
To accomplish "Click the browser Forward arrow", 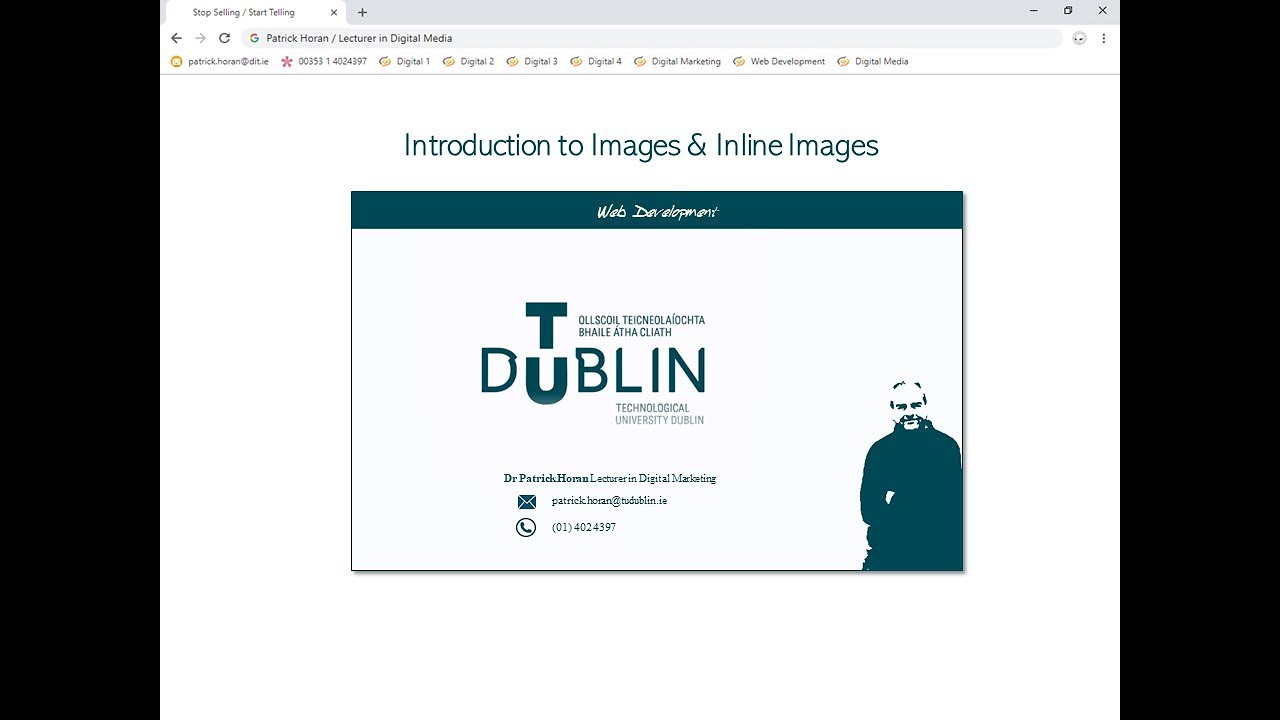I will [201, 38].
